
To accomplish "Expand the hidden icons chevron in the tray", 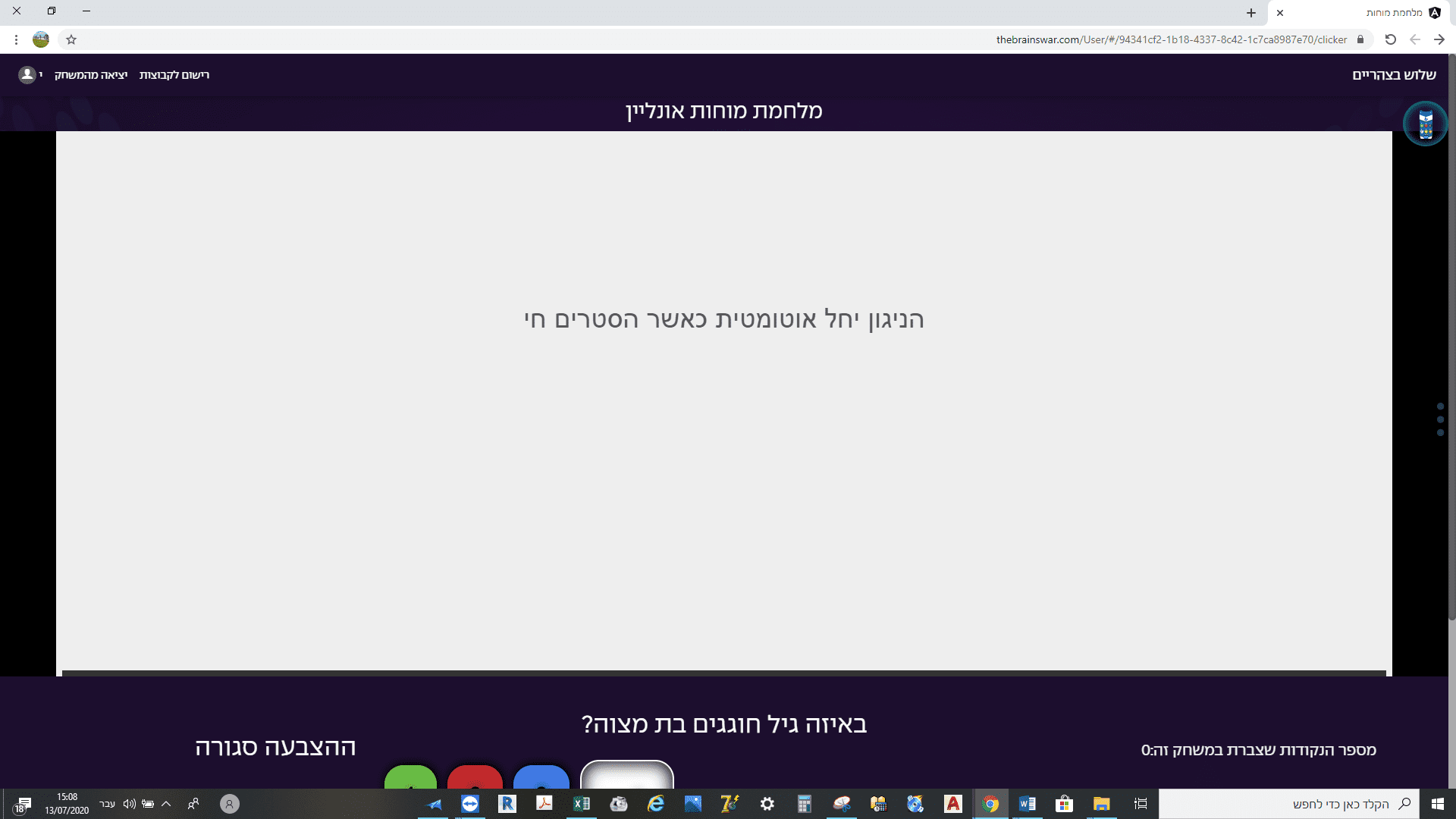I will coord(166,804).
